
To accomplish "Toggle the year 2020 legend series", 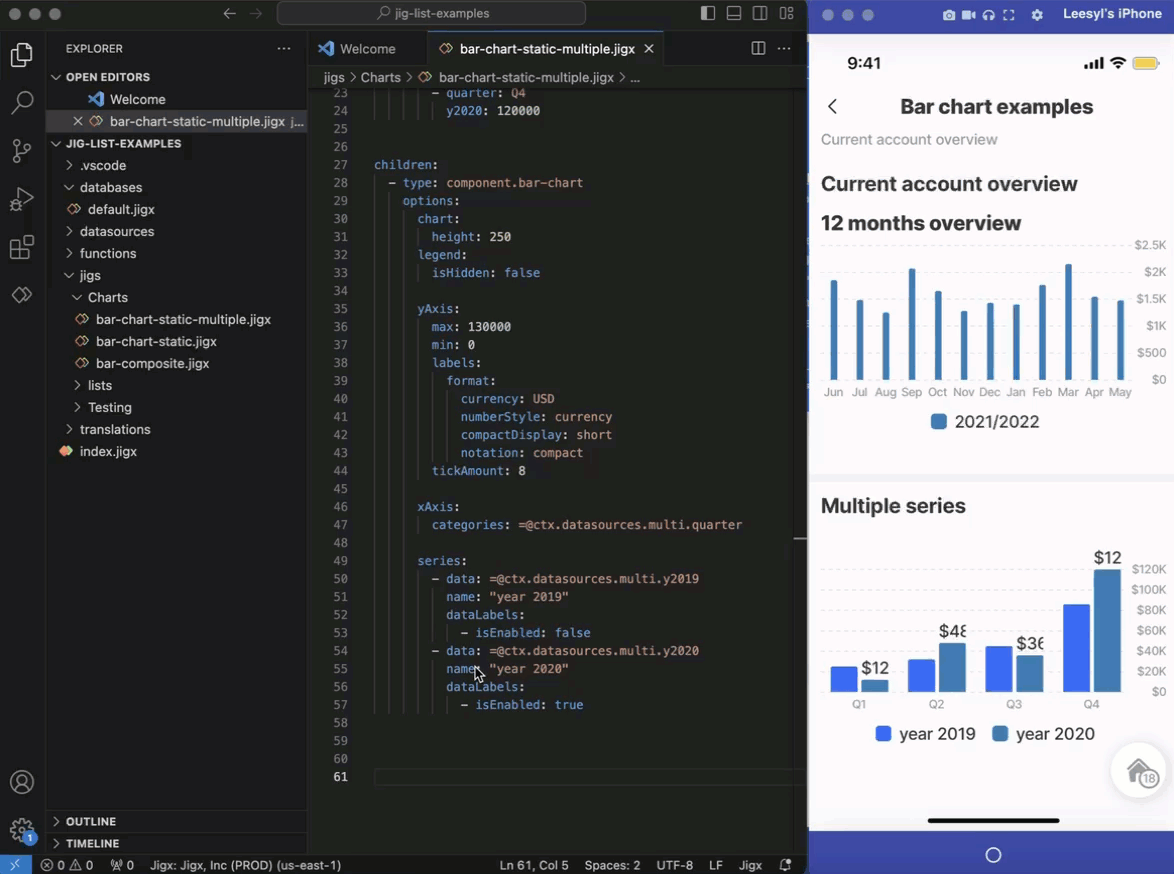I will pos(1043,734).
